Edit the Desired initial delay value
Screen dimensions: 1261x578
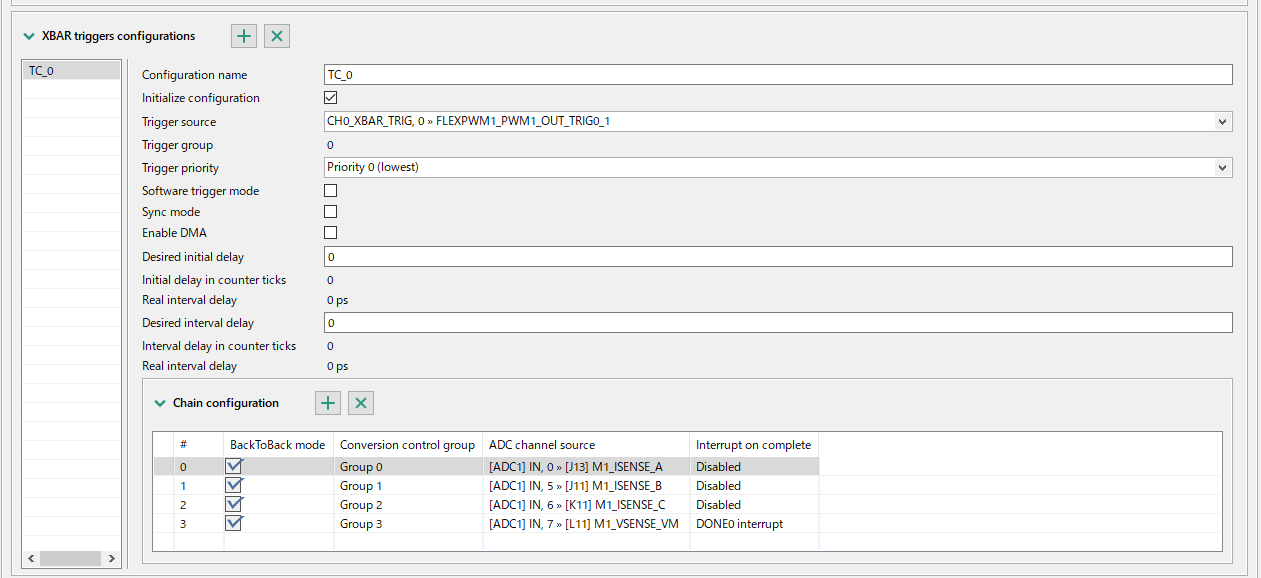(x=700, y=256)
